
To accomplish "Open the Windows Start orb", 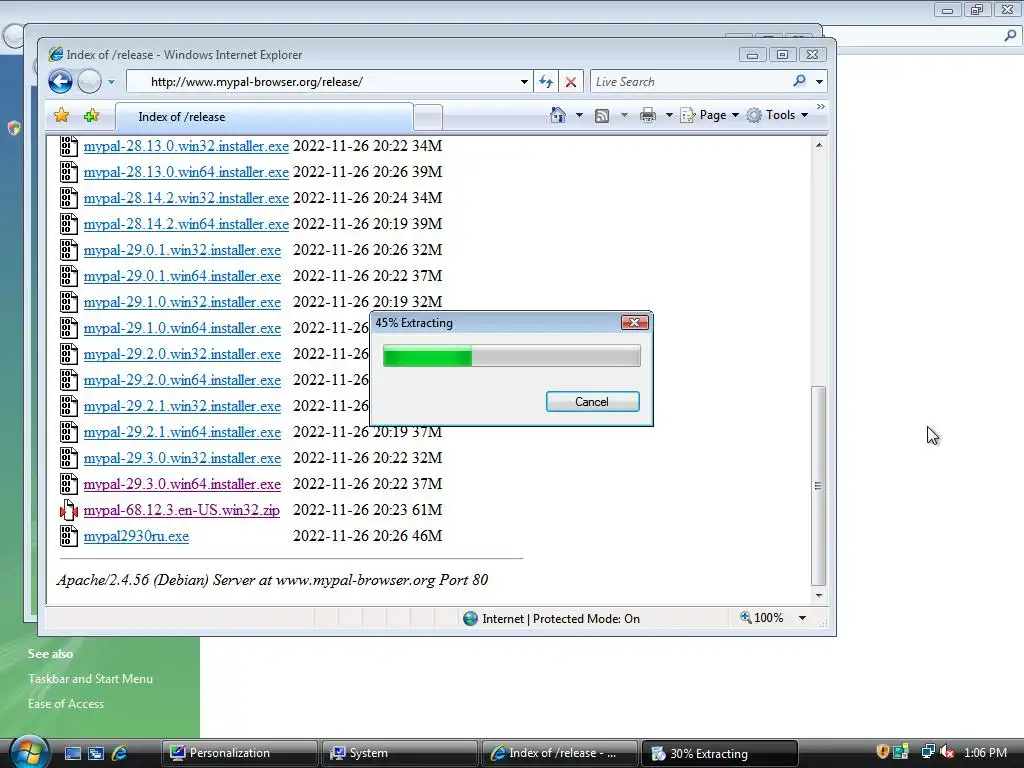I will (29, 751).
